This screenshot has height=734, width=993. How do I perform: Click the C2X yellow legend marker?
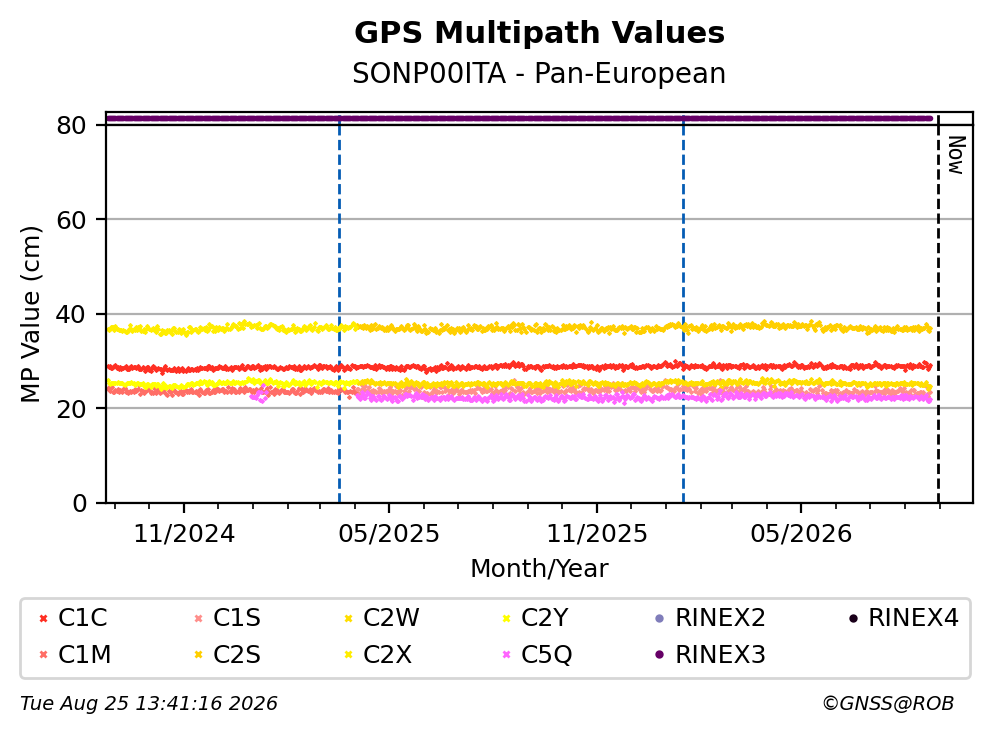click(348, 654)
